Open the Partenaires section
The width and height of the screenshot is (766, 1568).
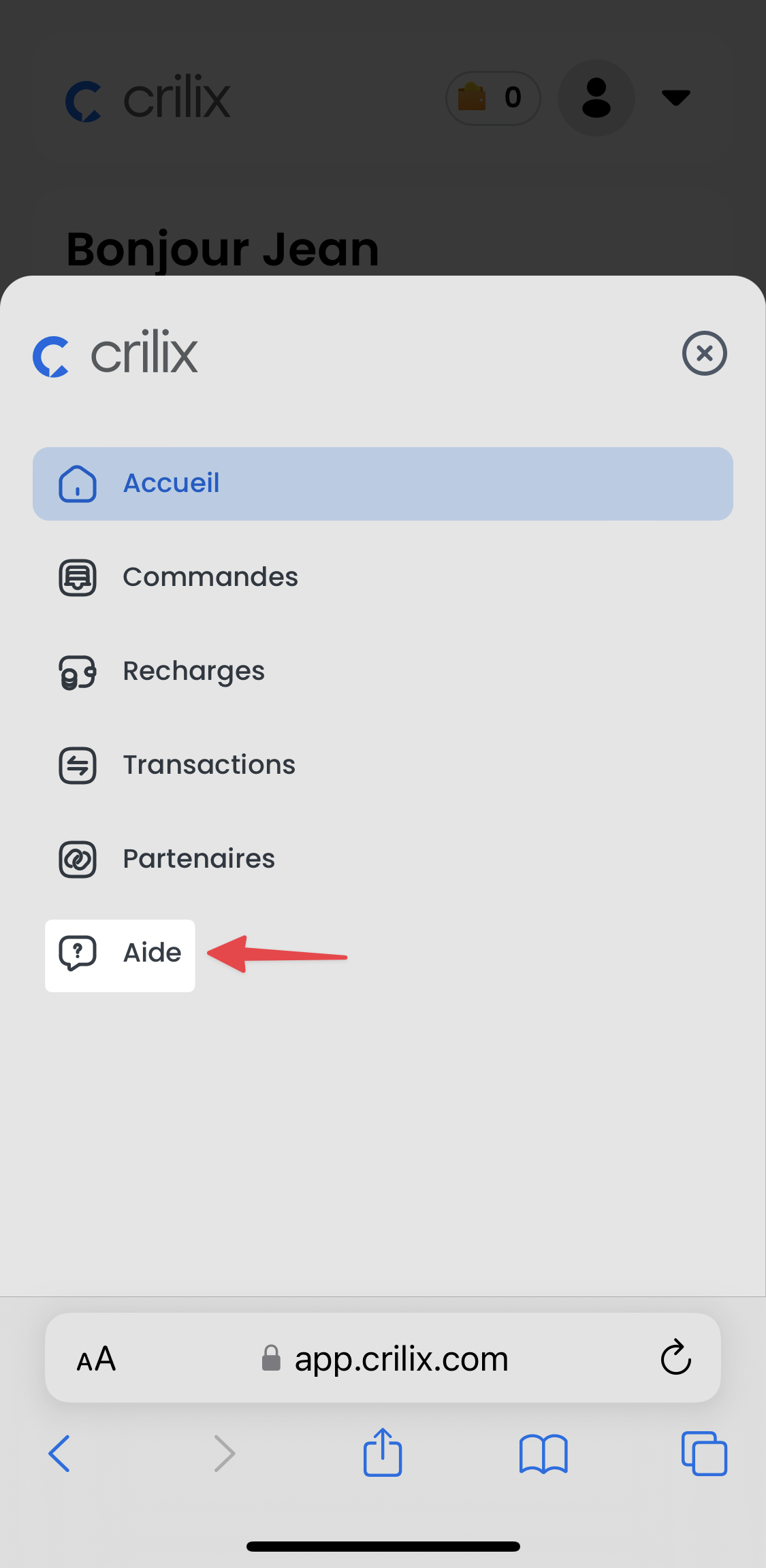pyautogui.click(x=199, y=859)
